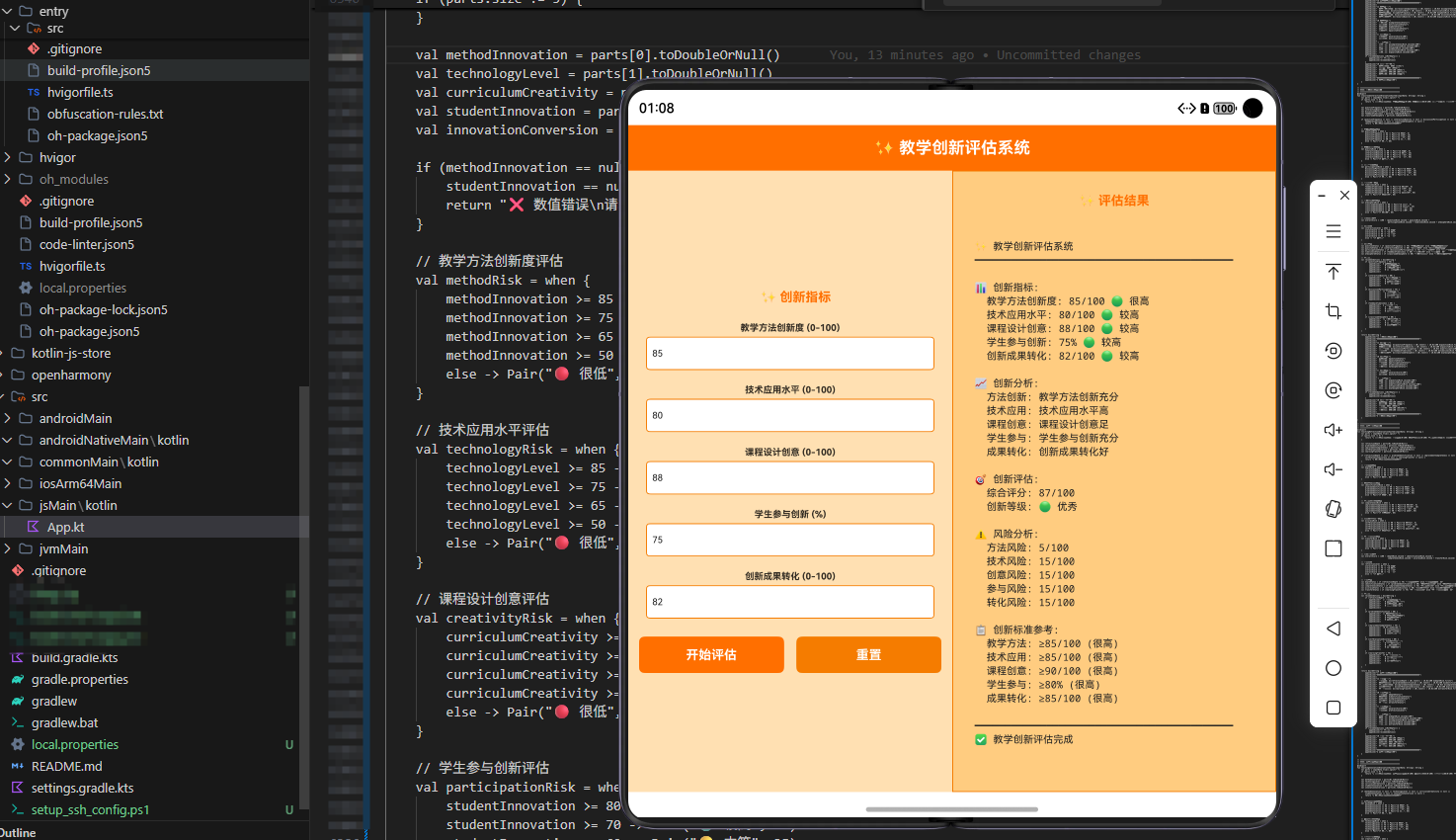Decrease the emulator volume

pos(1333,469)
